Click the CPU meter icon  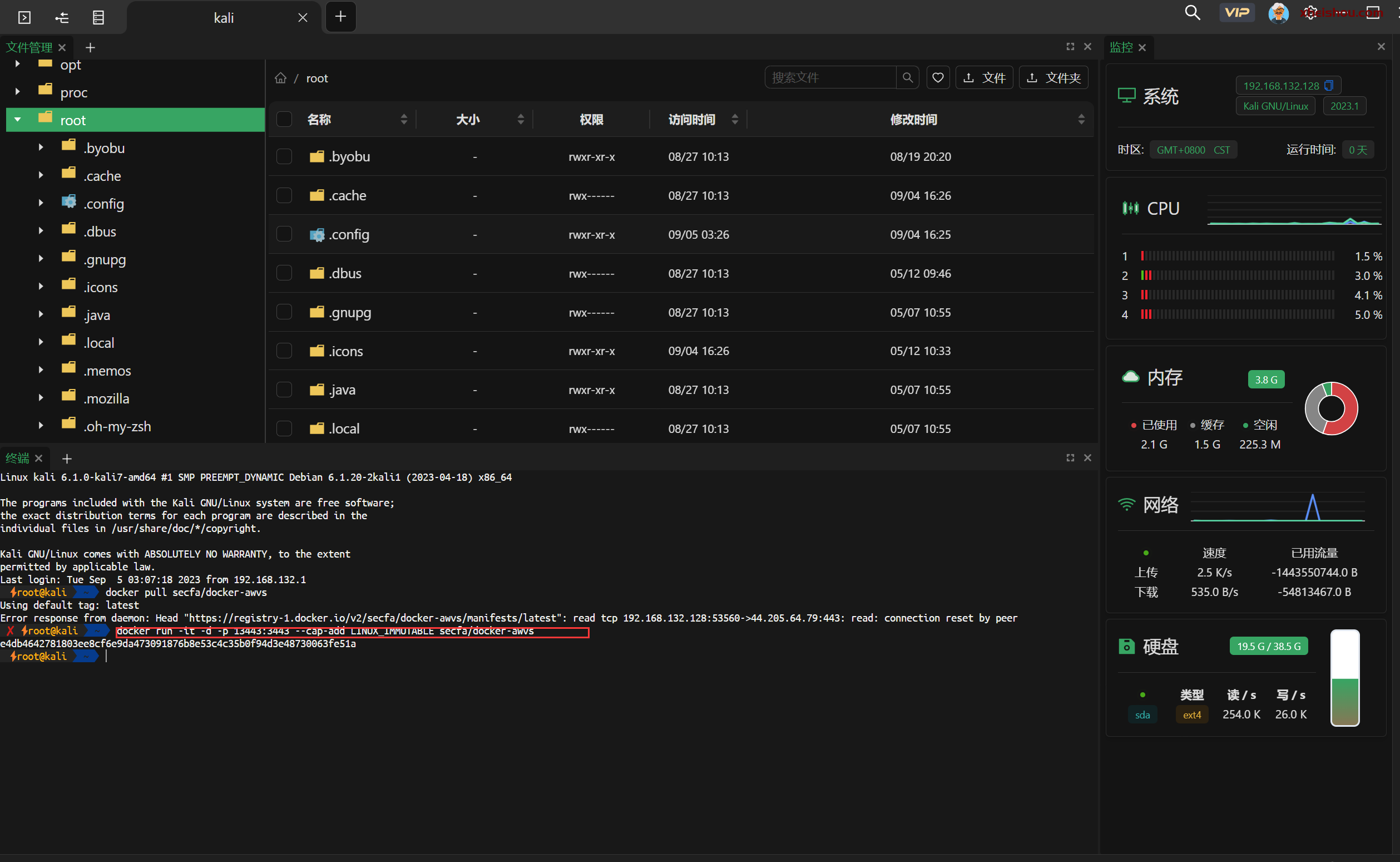(1130, 208)
